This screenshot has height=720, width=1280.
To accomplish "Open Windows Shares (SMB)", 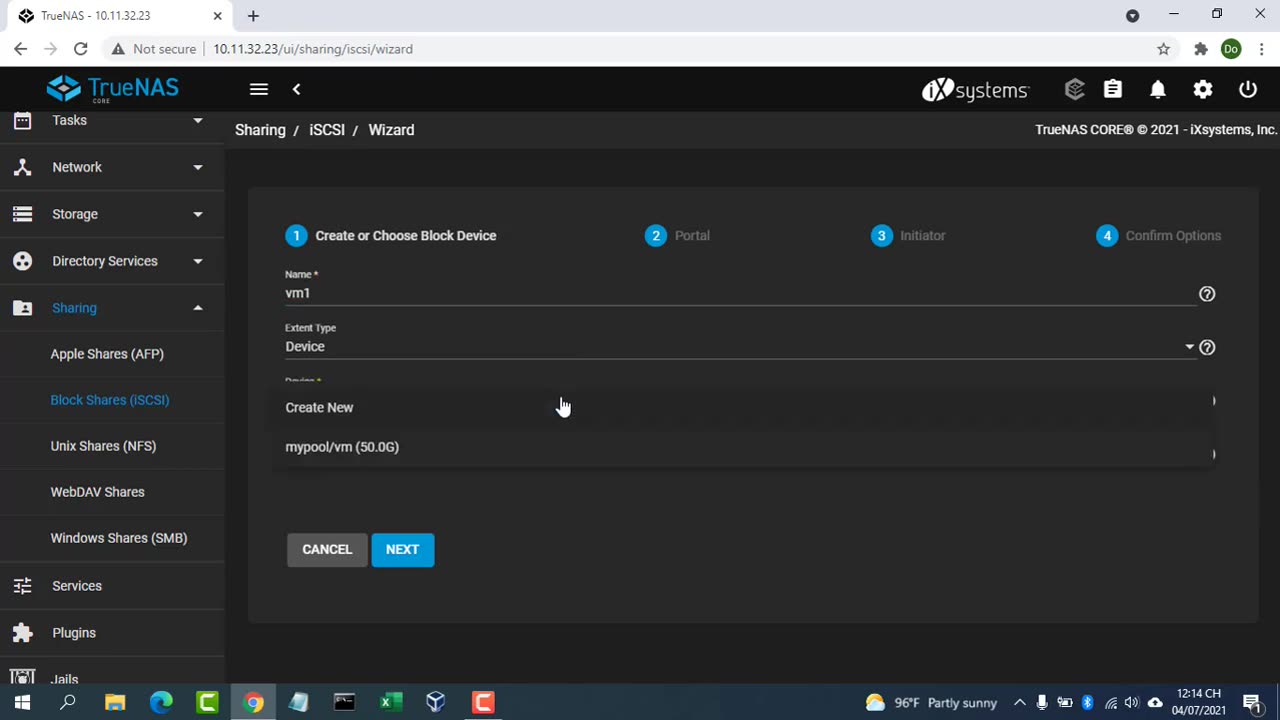I will tap(119, 538).
